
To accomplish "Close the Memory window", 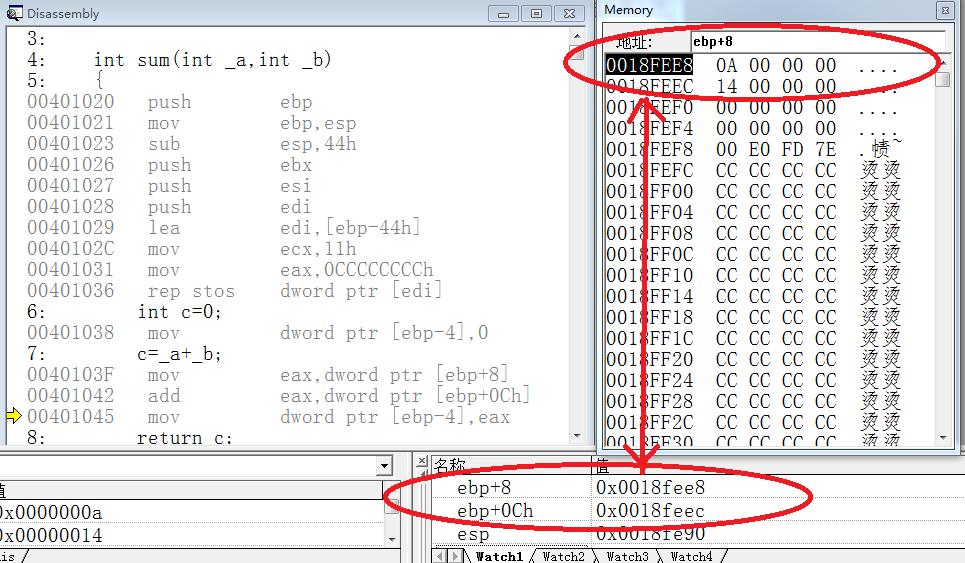I will (x=945, y=10).
